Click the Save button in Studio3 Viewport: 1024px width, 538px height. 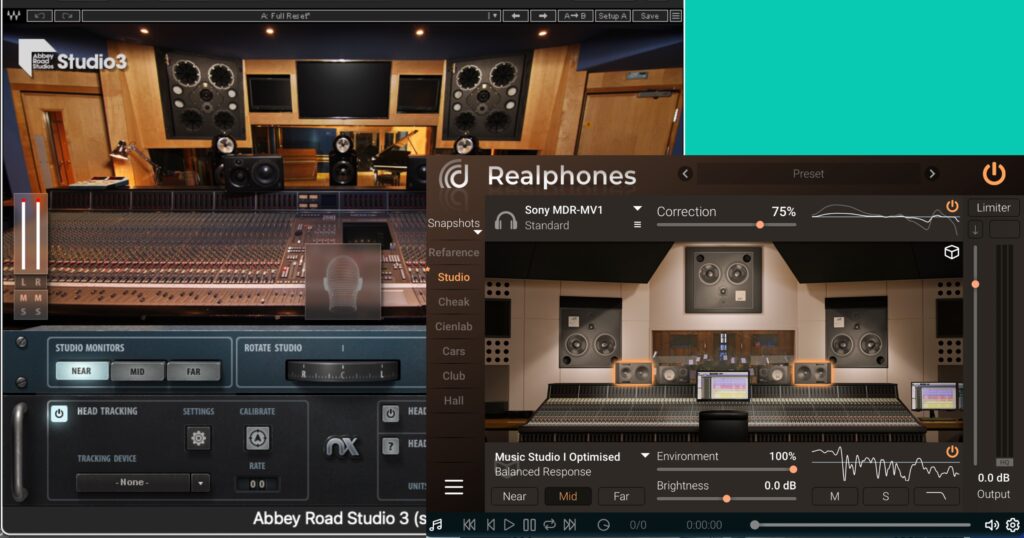coord(650,16)
